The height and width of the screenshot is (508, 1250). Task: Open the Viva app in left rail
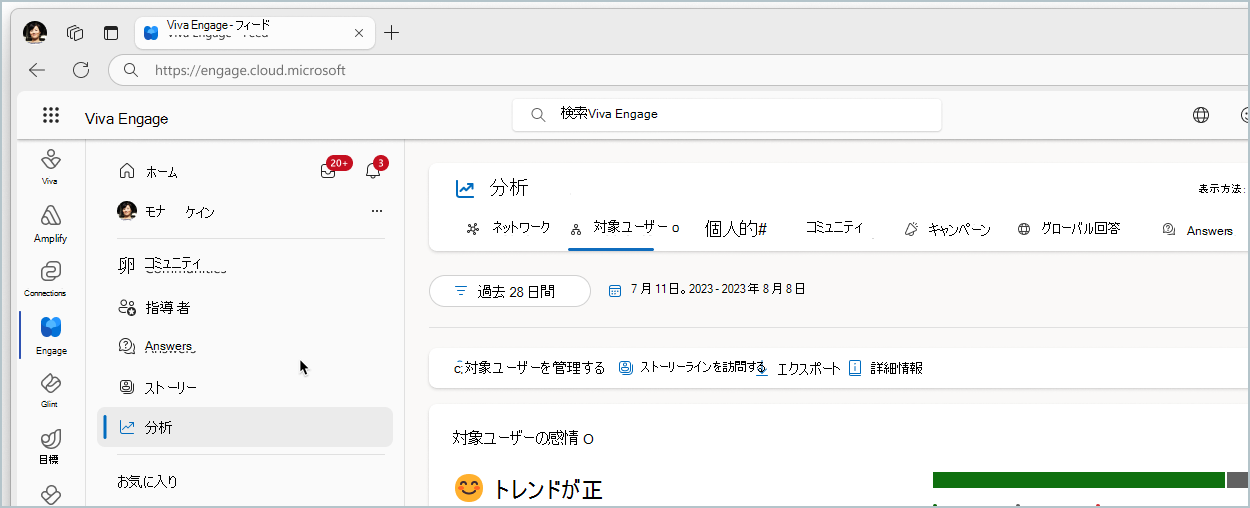[50, 166]
